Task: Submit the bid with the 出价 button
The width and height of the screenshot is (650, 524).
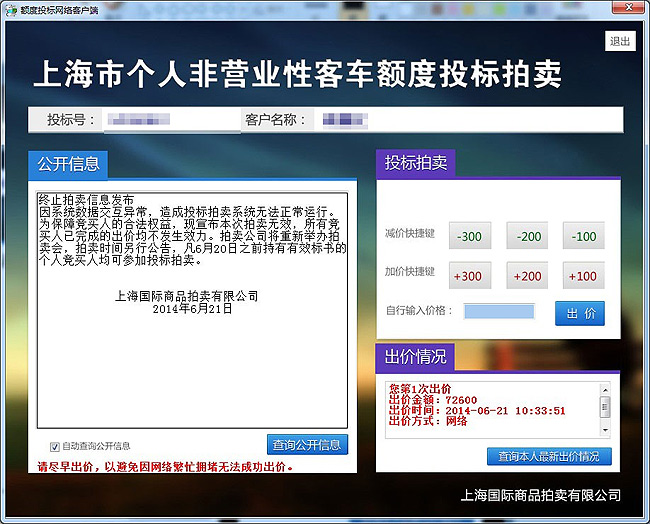Action: 579,313
